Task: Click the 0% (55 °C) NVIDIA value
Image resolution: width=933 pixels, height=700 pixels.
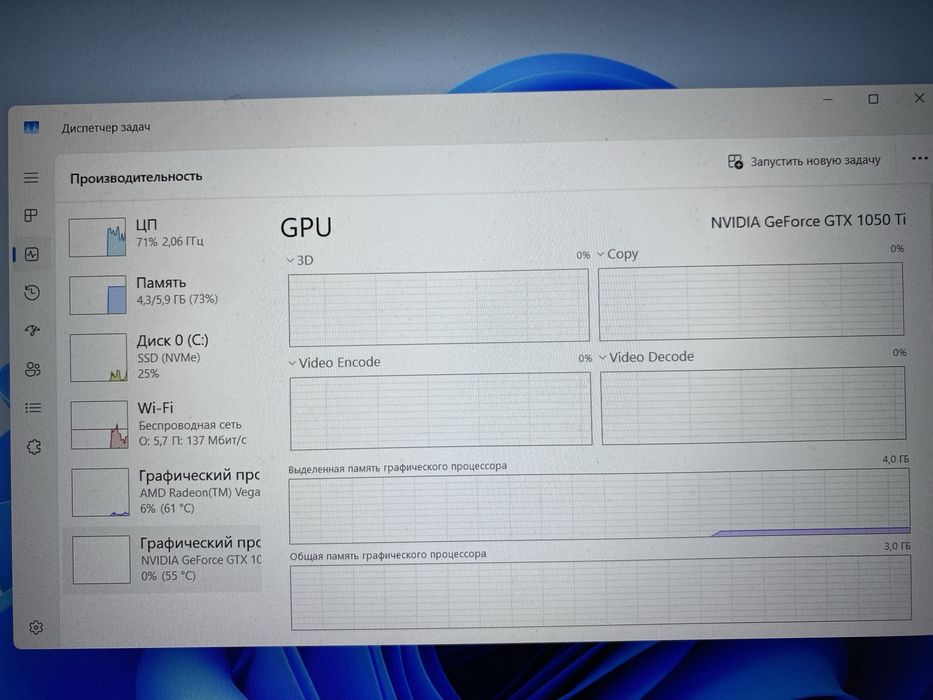Action: 168,576
